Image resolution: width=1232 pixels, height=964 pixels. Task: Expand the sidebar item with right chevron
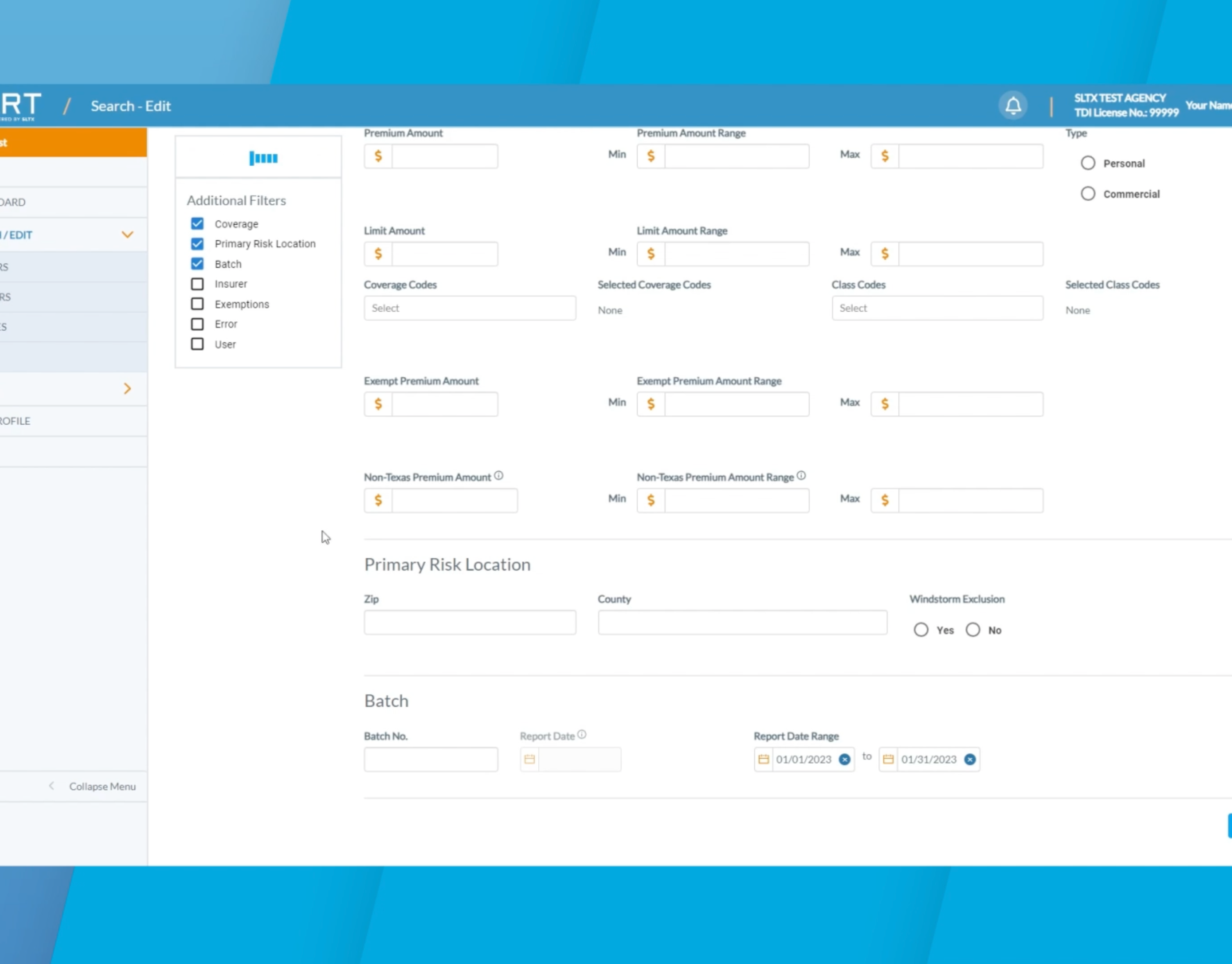point(128,388)
